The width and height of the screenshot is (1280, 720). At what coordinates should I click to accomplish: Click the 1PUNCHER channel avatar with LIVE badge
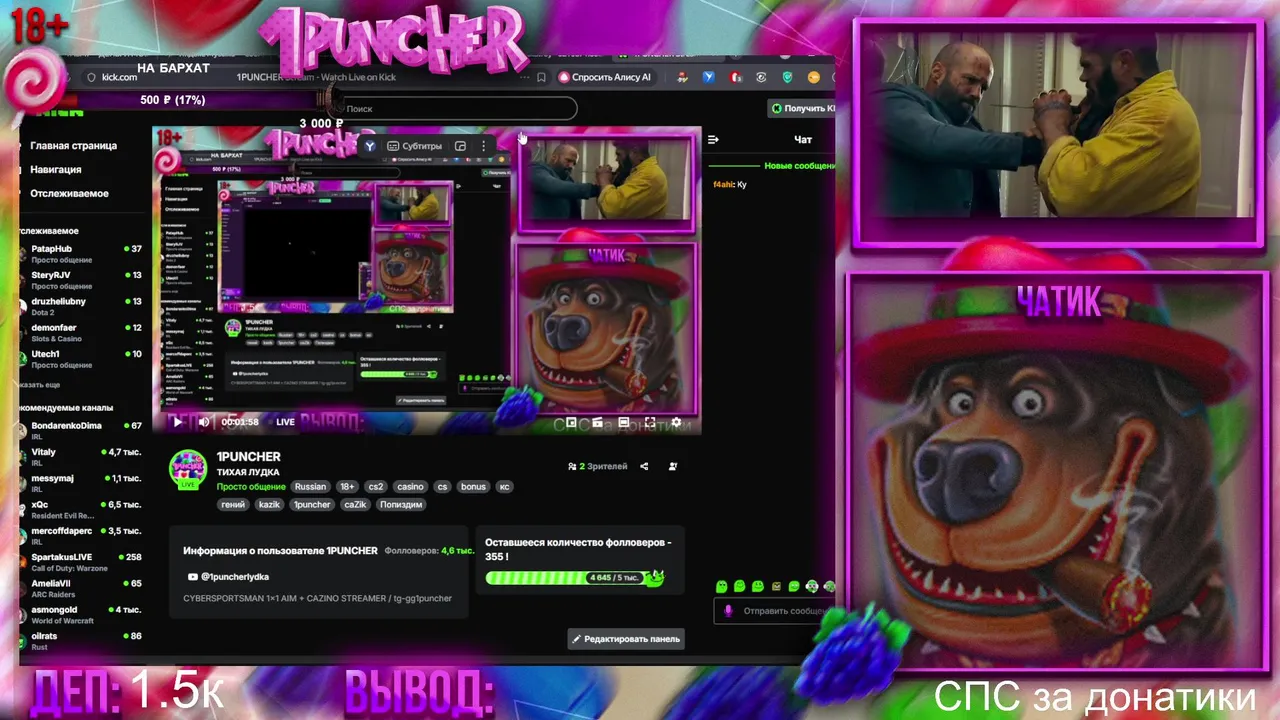pos(188,470)
